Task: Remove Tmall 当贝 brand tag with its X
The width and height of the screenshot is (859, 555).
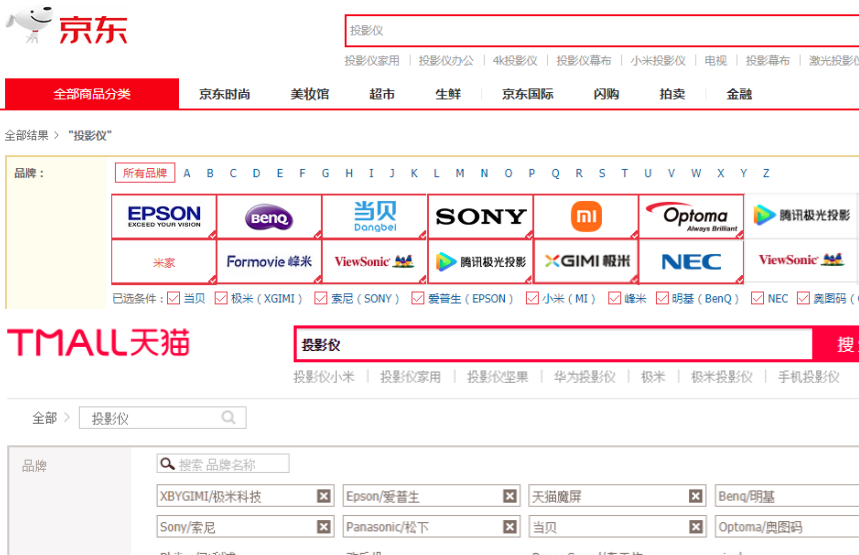Action: click(695, 527)
